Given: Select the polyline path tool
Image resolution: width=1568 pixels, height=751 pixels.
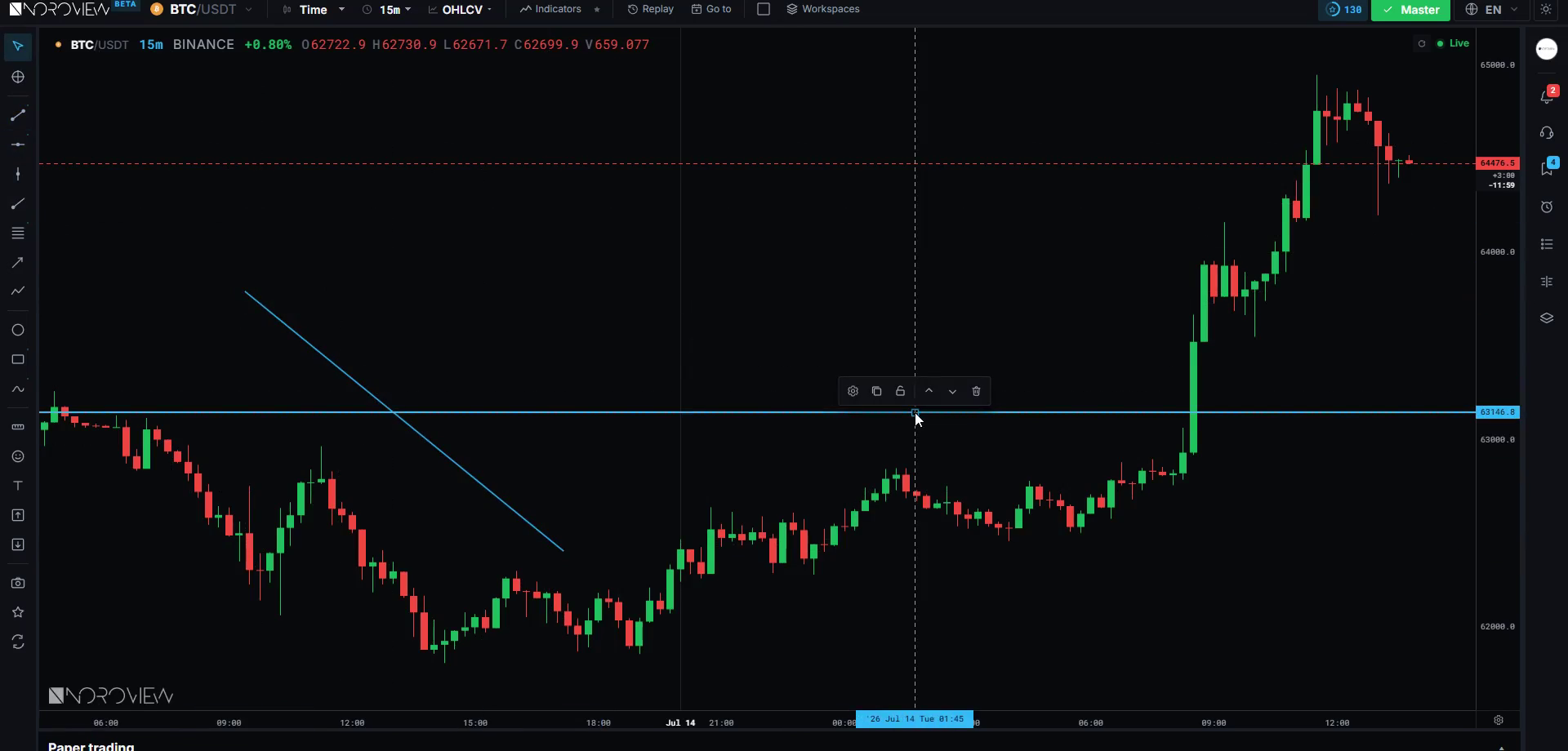Looking at the screenshot, I should pos(18,291).
